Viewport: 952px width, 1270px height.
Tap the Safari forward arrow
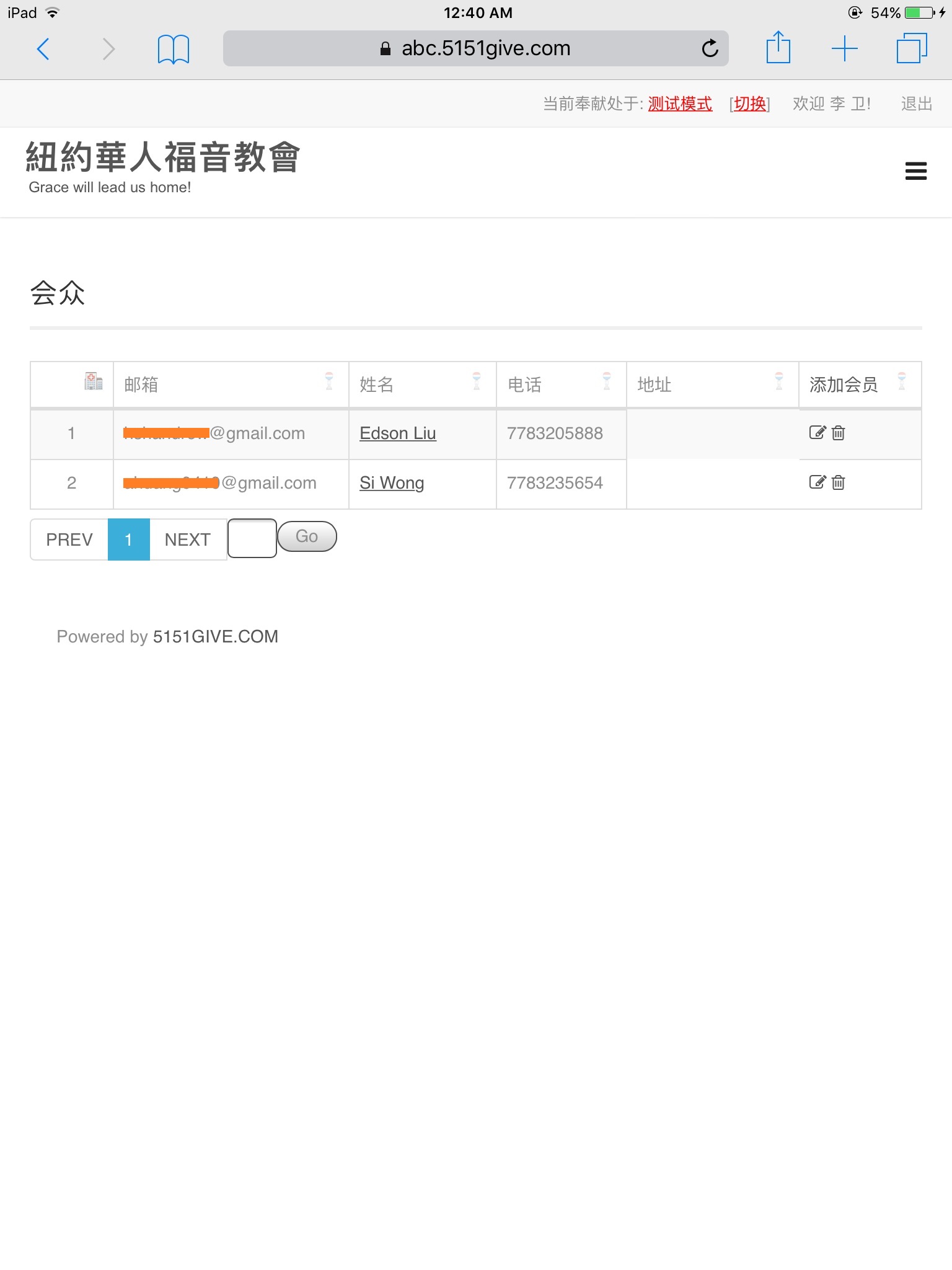point(108,48)
